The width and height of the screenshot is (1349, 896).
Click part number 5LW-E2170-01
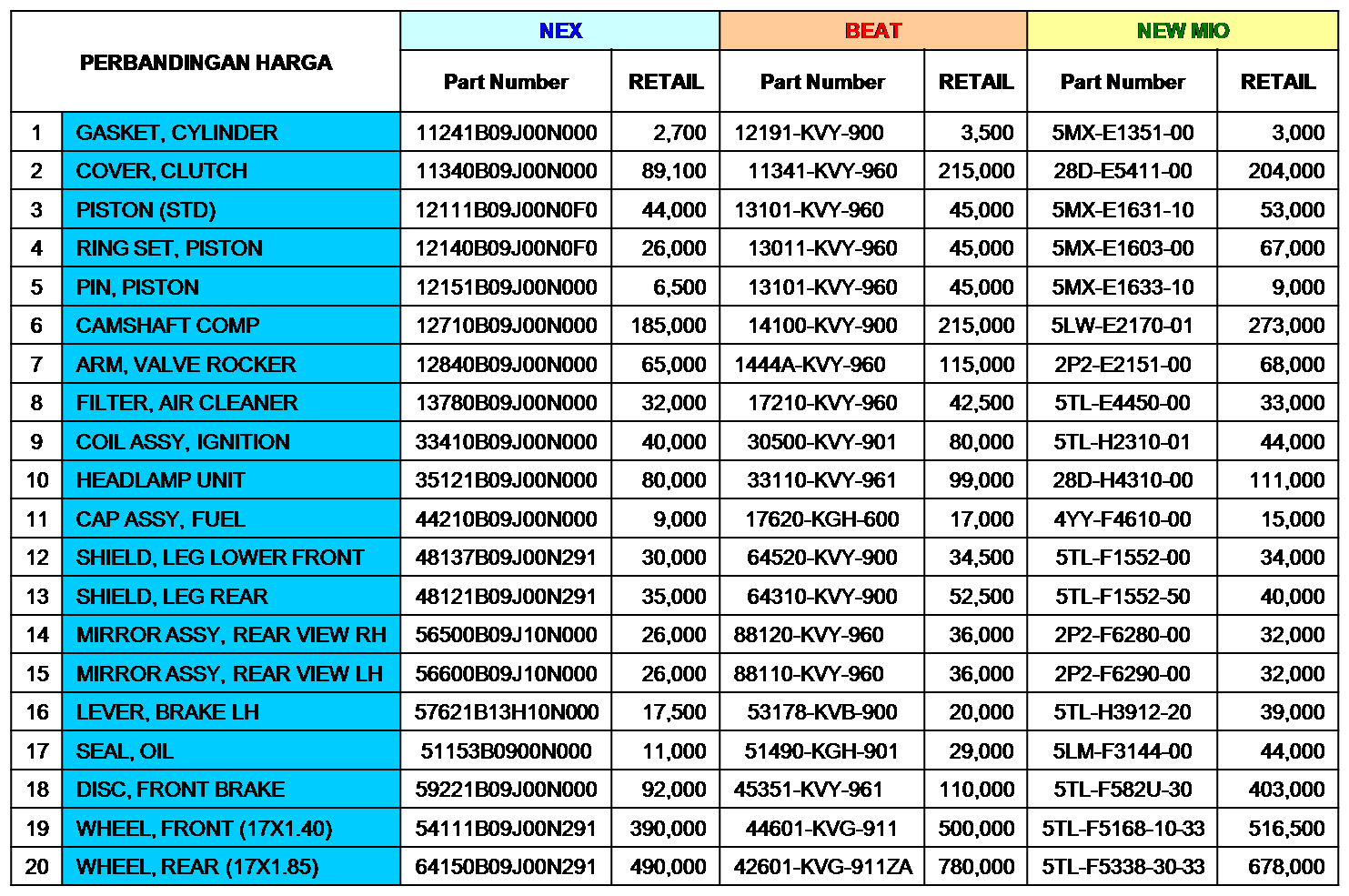point(1122,326)
